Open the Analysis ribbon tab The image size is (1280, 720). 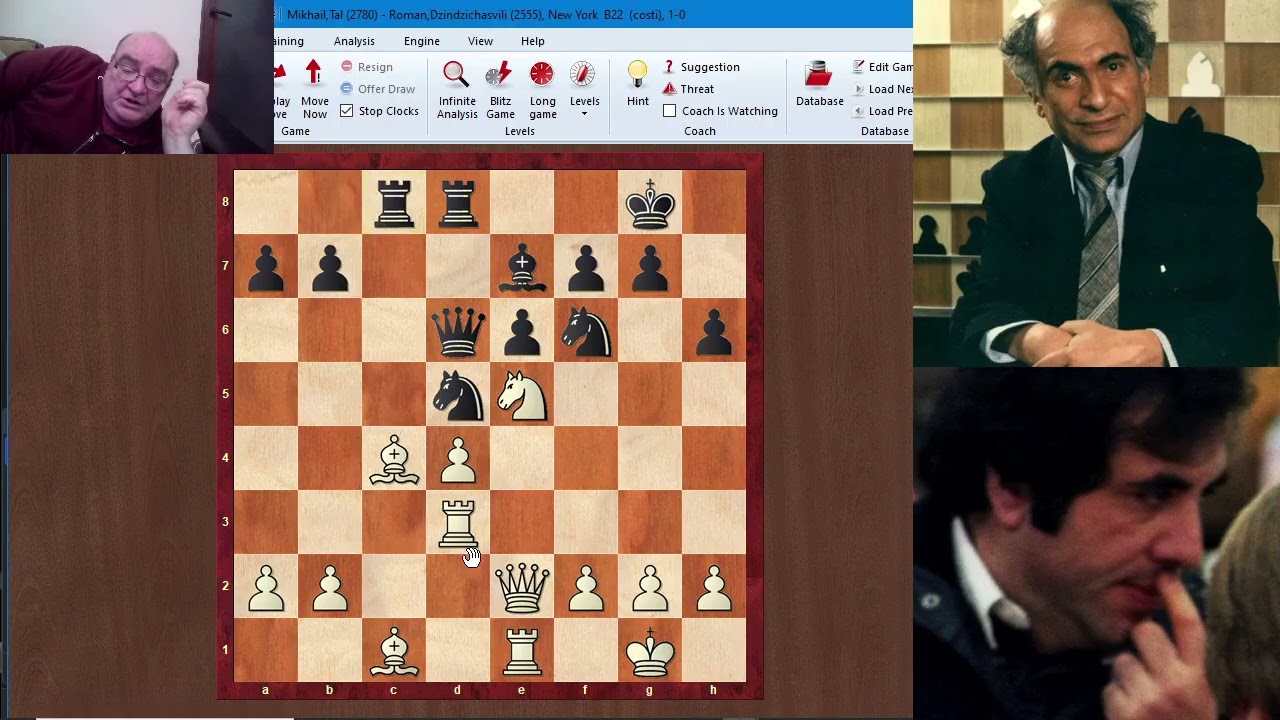(x=354, y=41)
